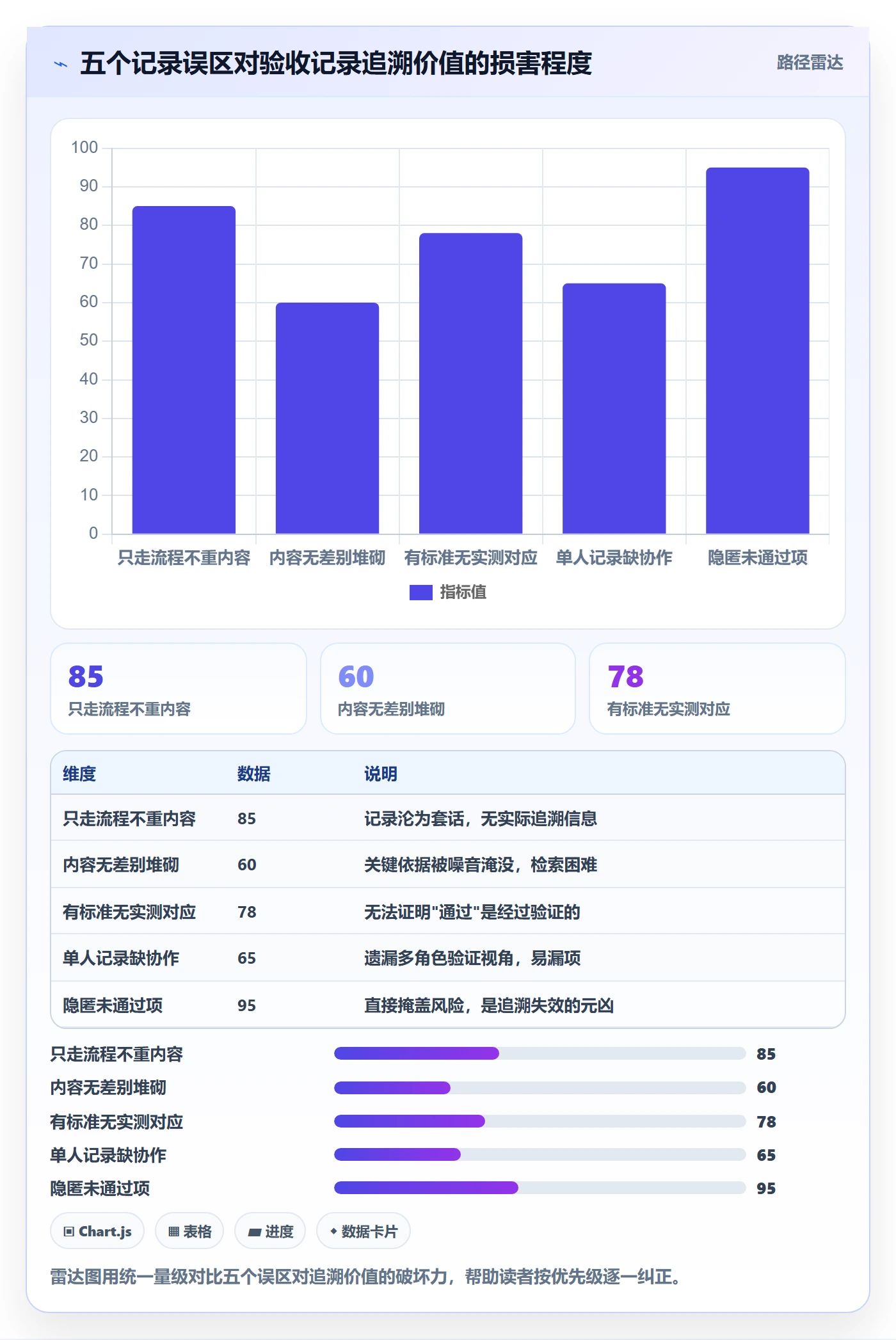
Task: Select the data card showing 78
Action: point(717,689)
